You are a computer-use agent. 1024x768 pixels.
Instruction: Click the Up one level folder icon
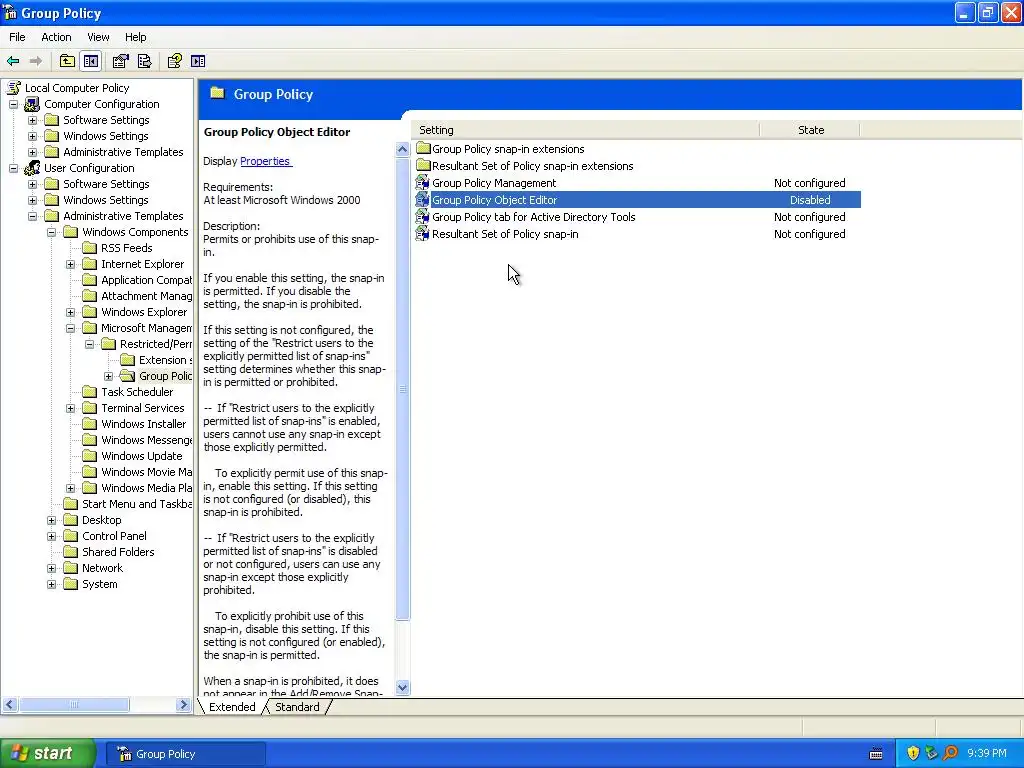[67, 61]
